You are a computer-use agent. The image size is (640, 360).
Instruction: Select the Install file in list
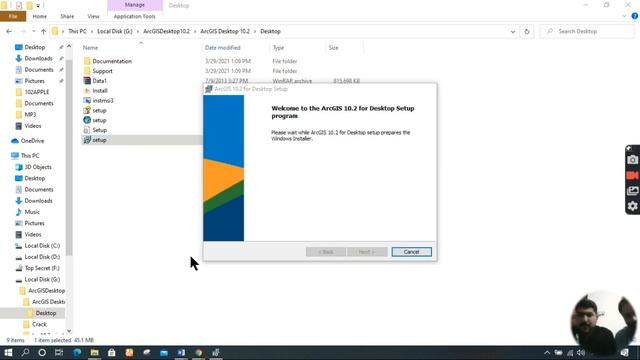point(100,91)
